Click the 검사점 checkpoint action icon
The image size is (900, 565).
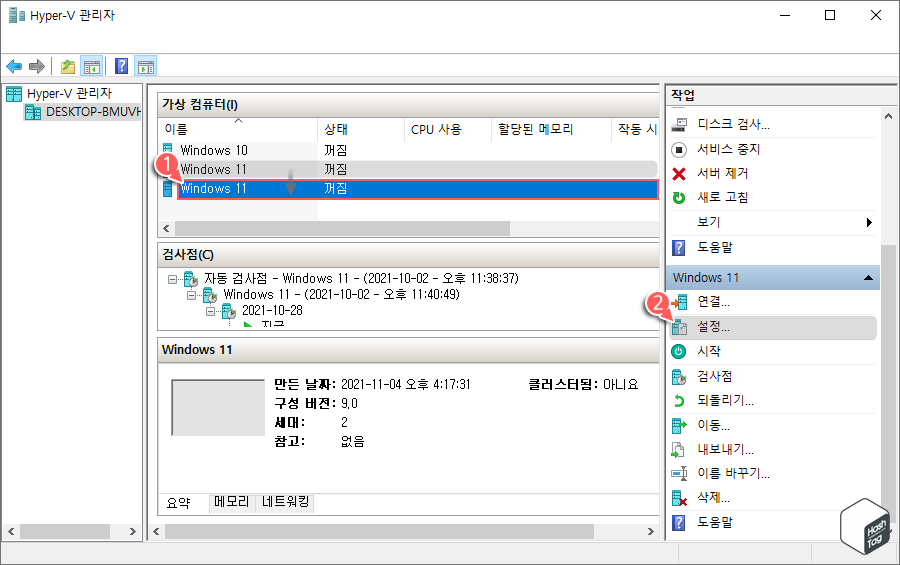679,377
